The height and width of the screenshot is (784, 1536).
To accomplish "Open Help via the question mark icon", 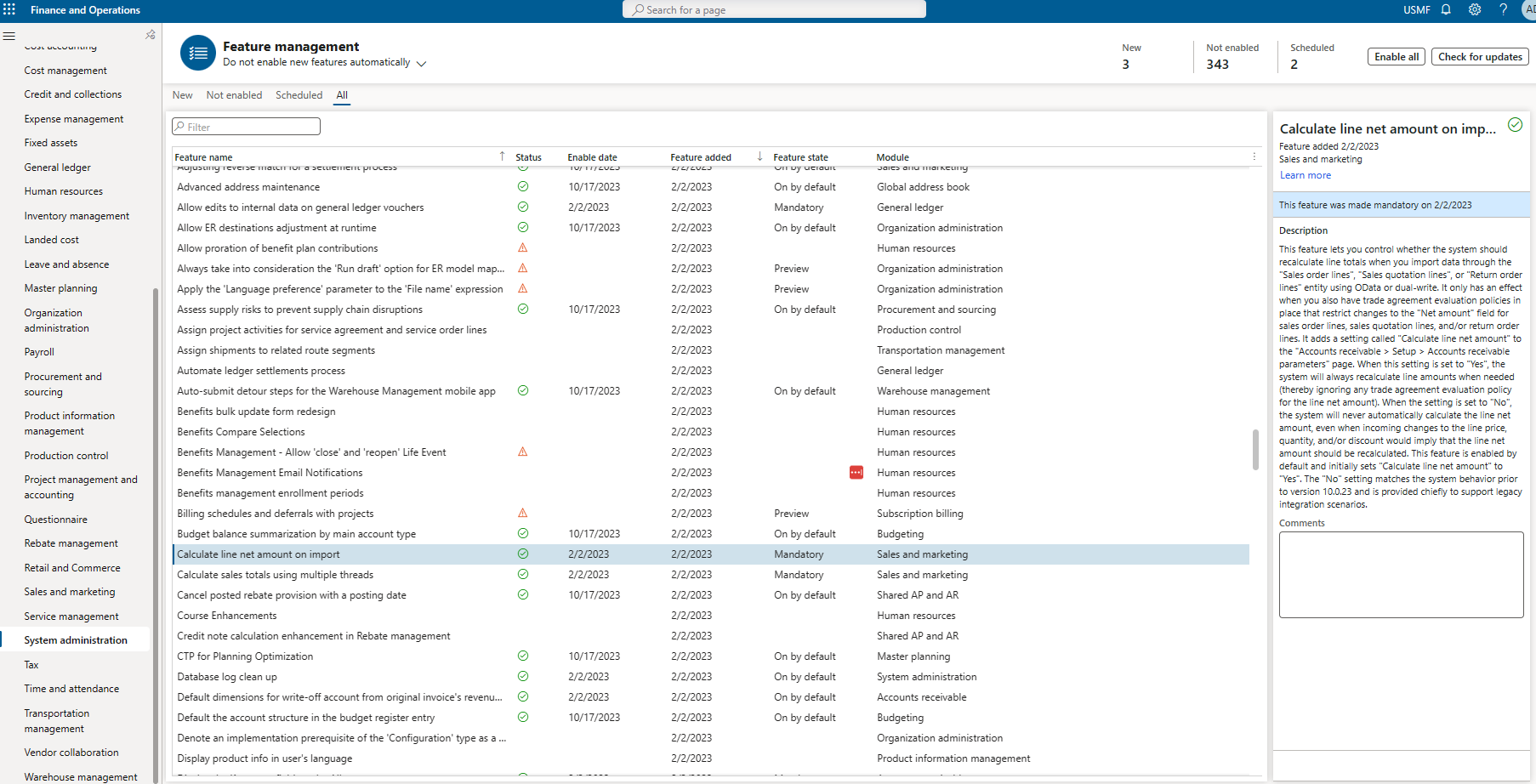I will point(1503,9).
